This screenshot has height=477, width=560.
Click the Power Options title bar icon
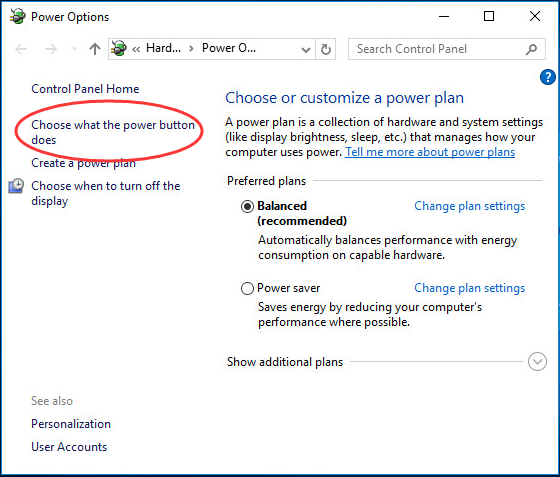click(18, 16)
